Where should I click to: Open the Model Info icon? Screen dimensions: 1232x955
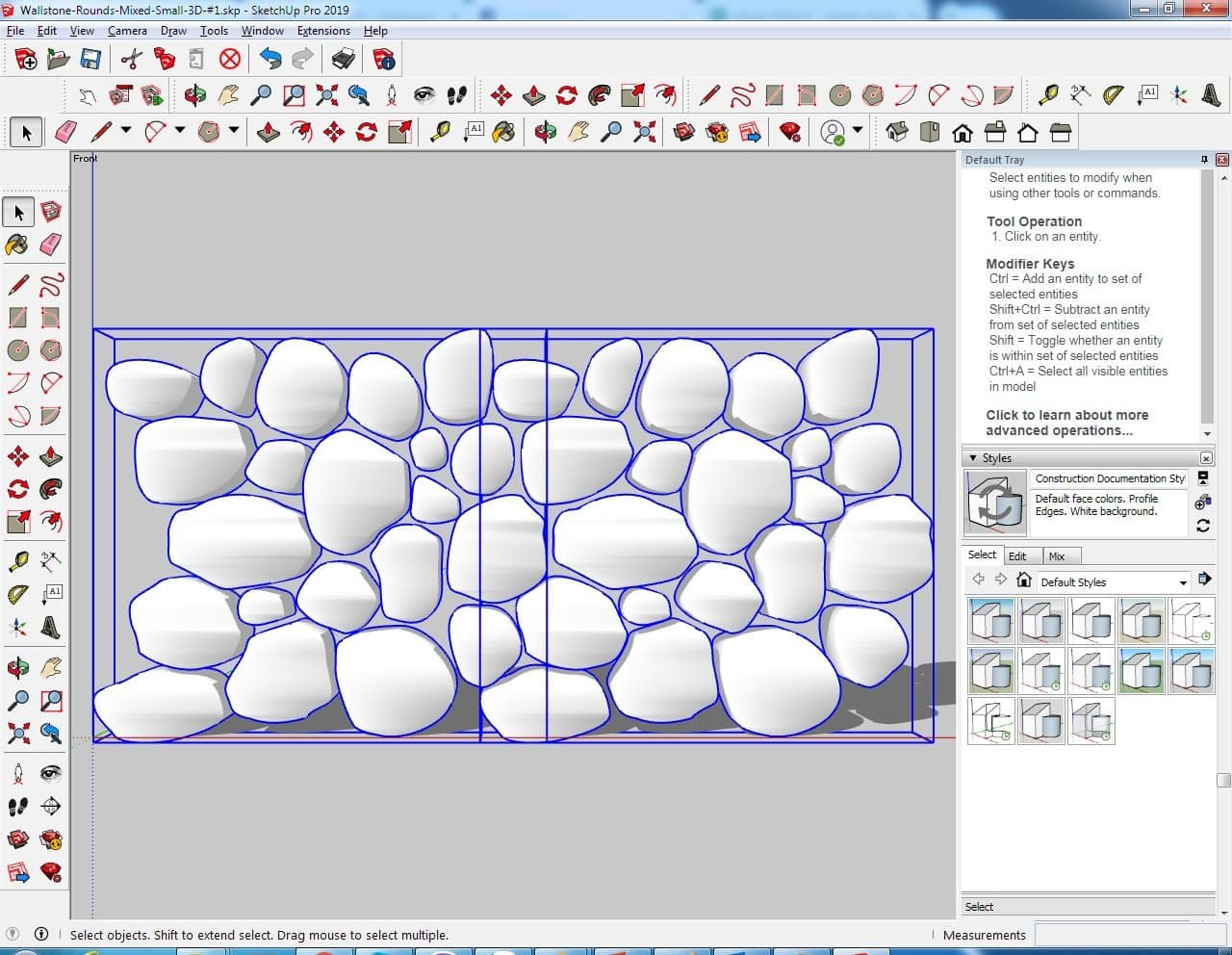[384, 60]
